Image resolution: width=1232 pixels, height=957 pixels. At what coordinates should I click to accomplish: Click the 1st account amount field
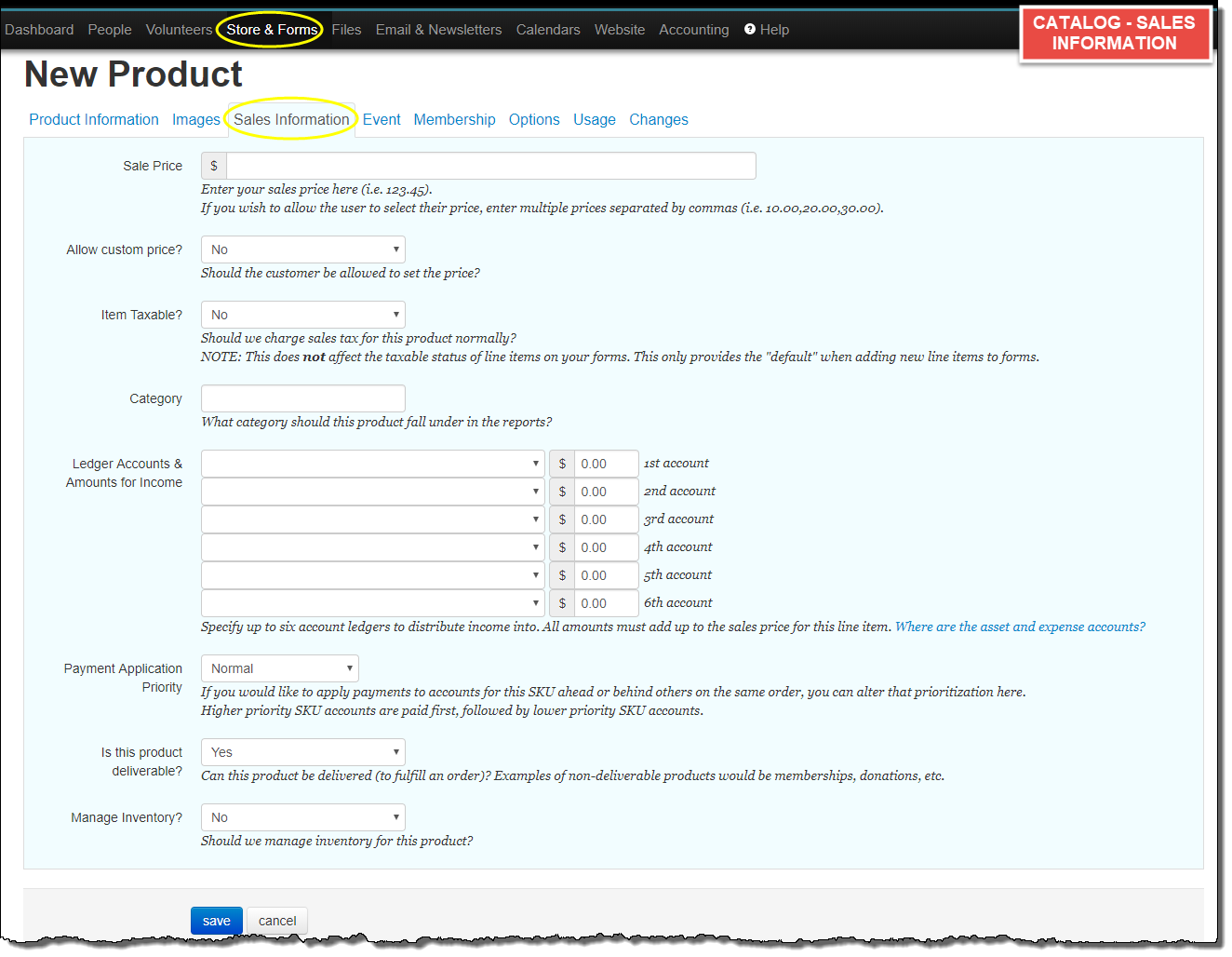[607, 464]
